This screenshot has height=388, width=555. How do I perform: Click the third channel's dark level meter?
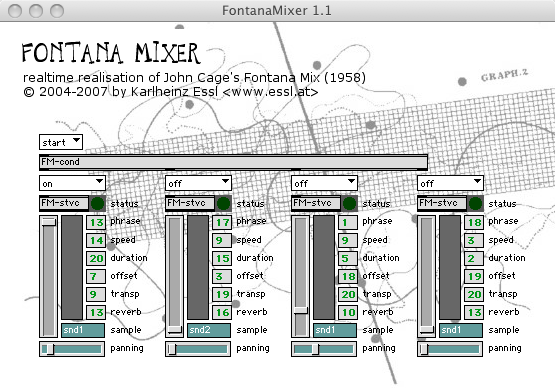tap(324, 267)
